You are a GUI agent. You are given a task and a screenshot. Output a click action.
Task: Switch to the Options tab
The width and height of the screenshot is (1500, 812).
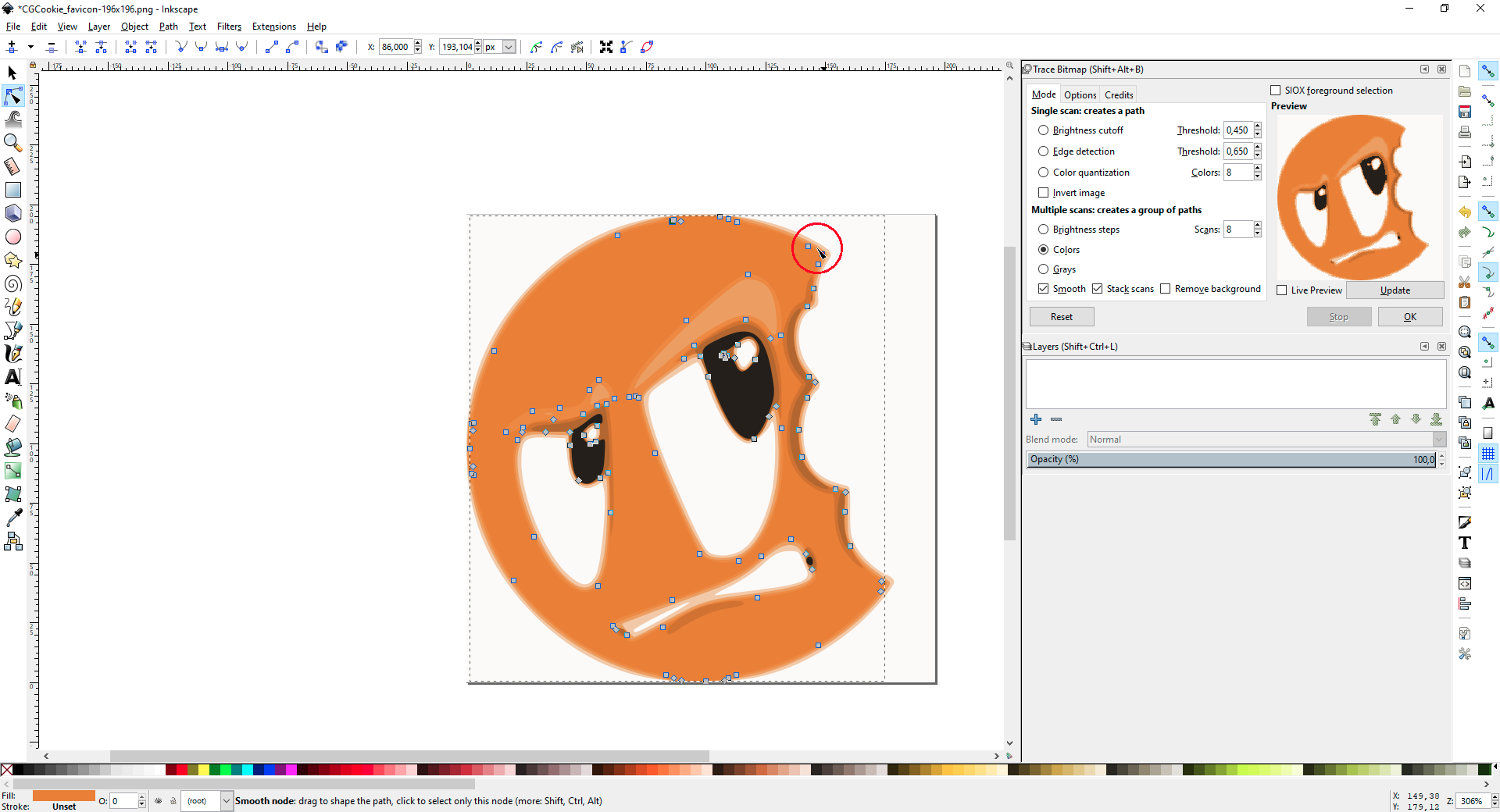[1080, 95]
